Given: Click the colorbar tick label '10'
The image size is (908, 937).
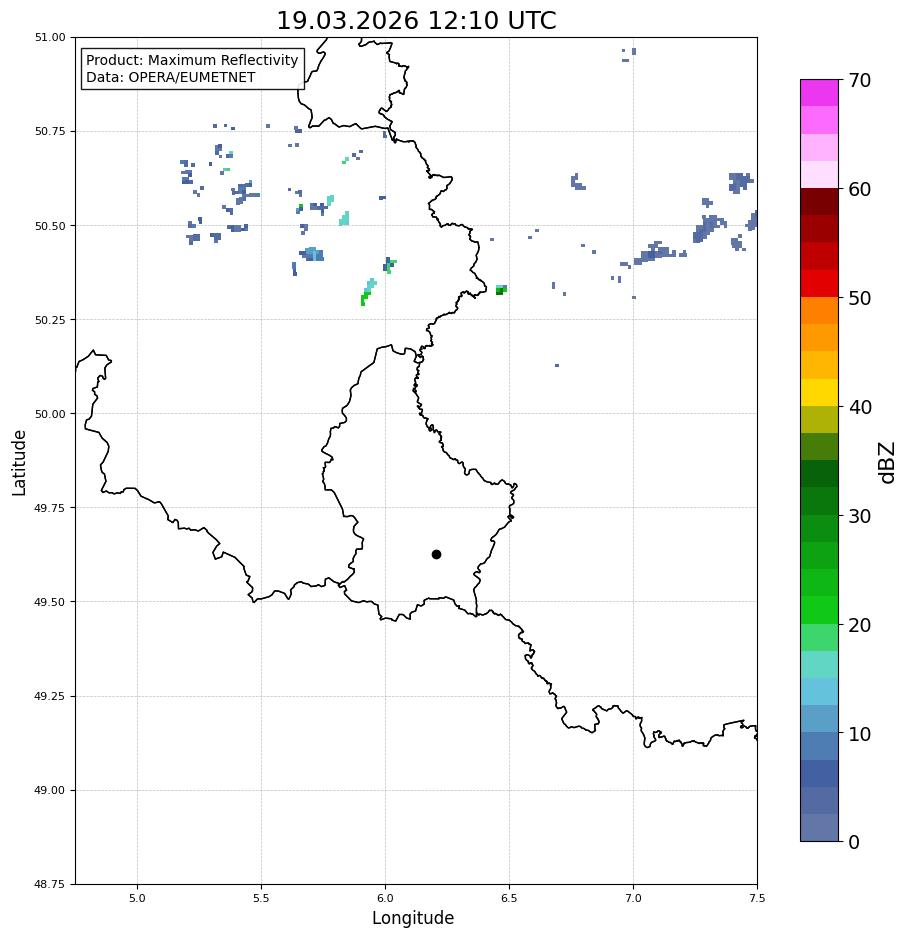Looking at the screenshot, I should 860,734.
